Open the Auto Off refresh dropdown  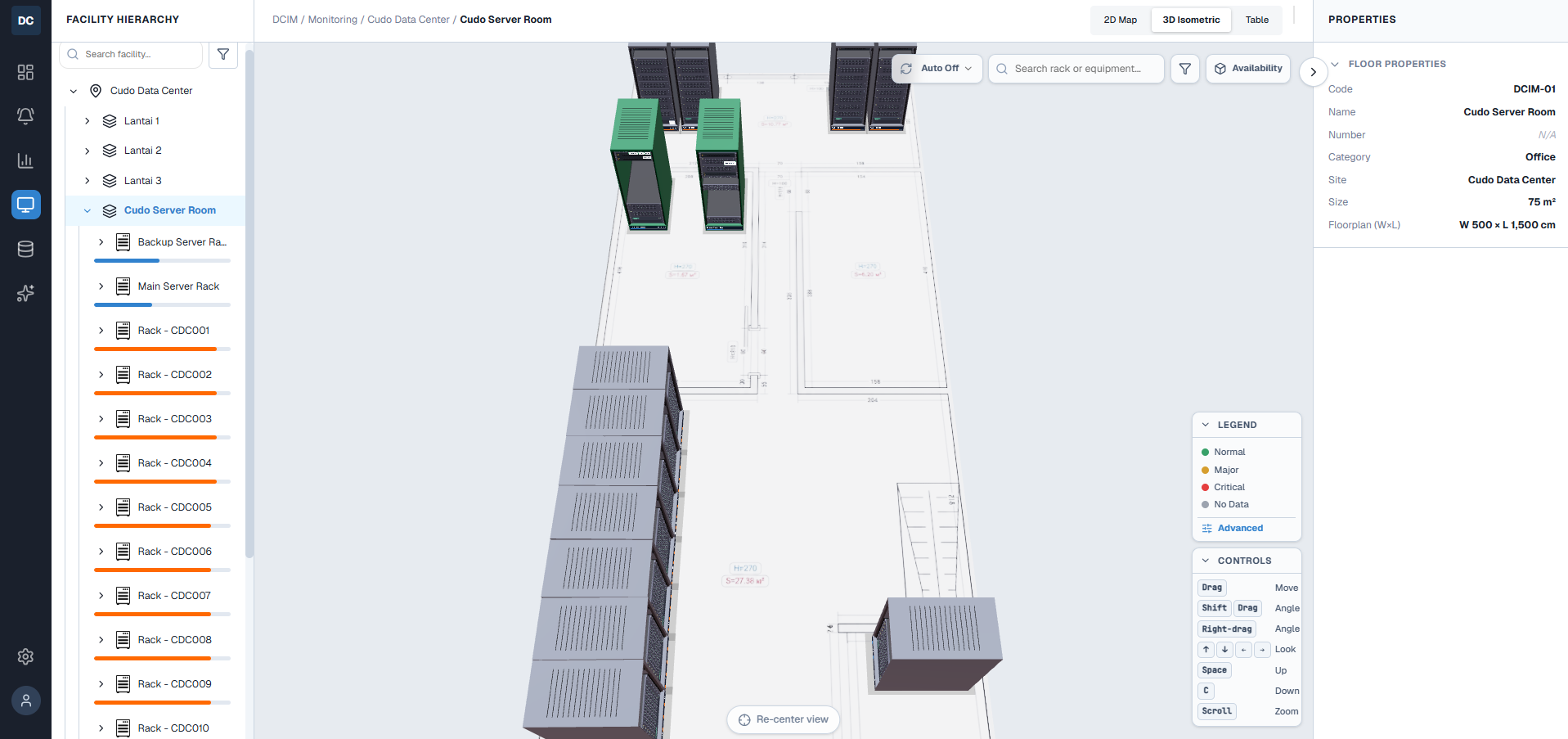pos(937,69)
